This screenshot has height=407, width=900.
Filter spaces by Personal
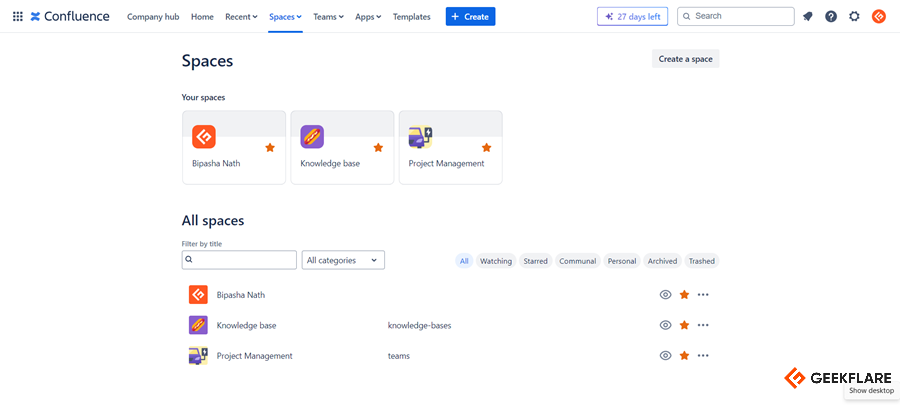click(x=622, y=261)
